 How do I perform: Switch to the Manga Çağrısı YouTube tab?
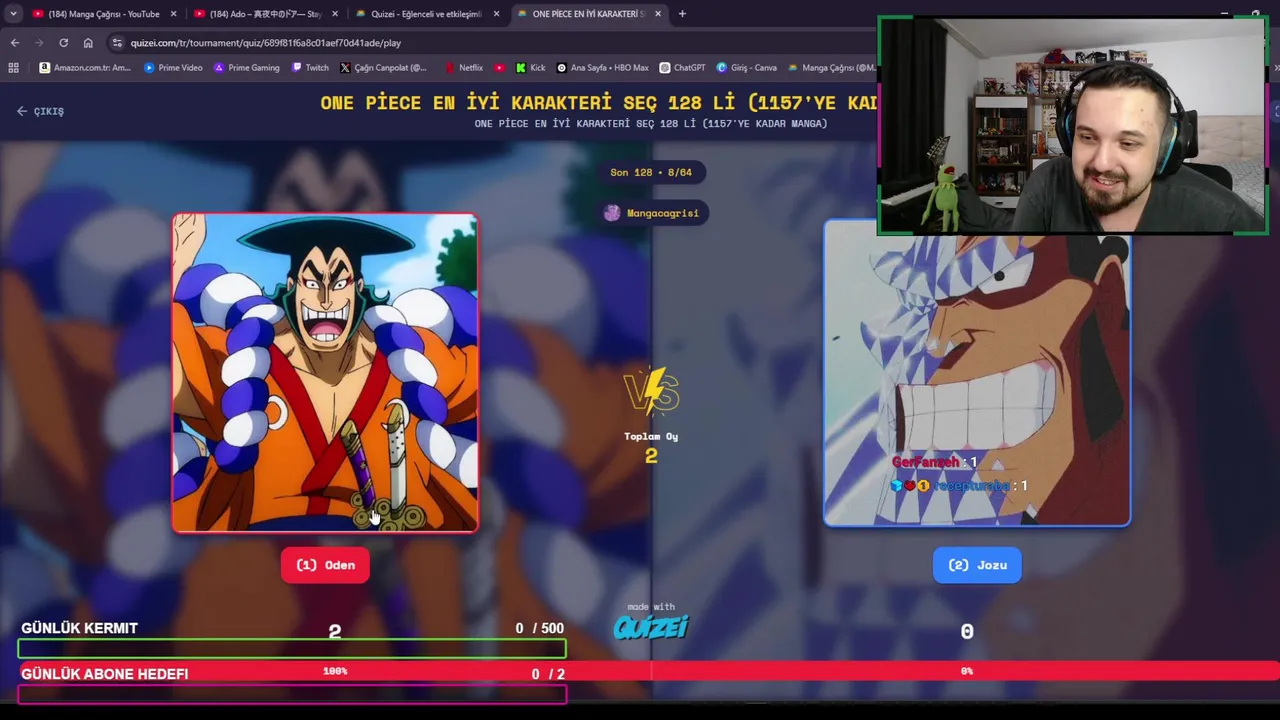pyautogui.click(x=103, y=14)
